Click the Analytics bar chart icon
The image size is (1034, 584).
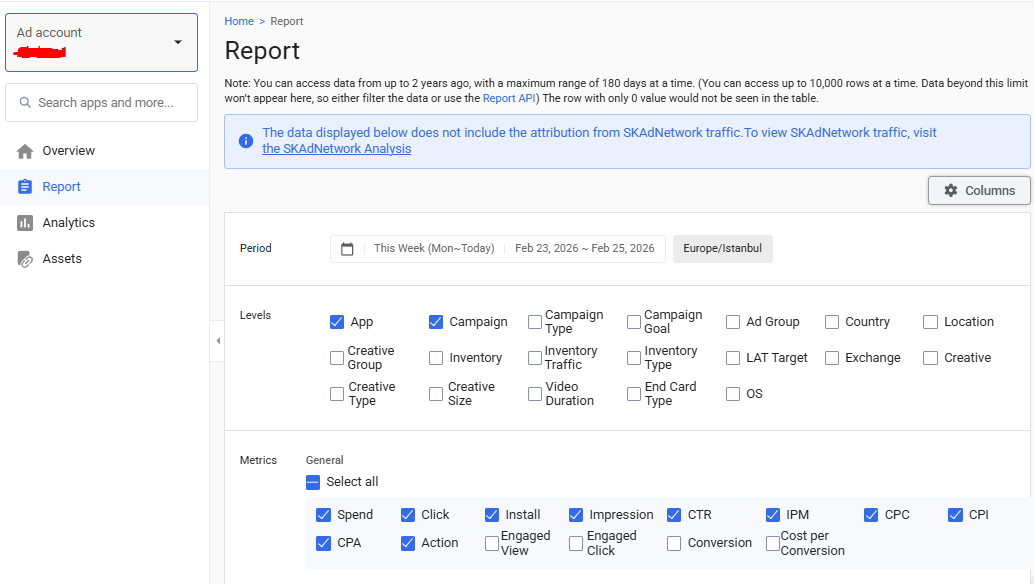pos(25,223)
